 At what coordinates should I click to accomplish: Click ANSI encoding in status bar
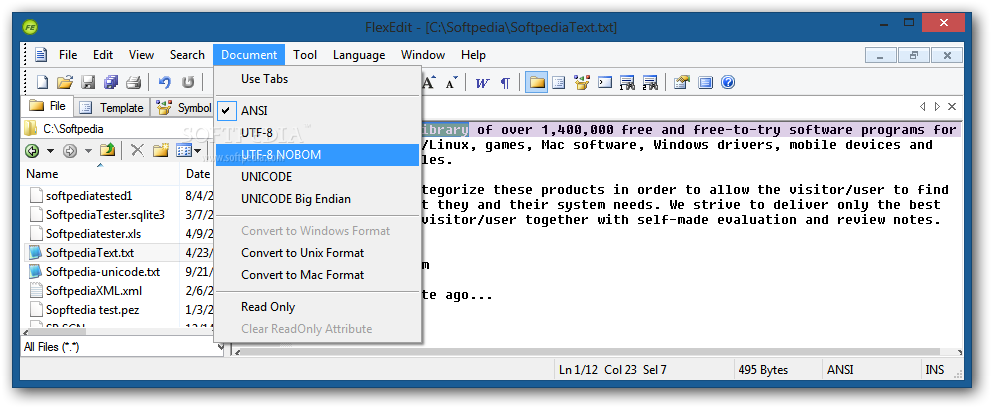[840, 370]
